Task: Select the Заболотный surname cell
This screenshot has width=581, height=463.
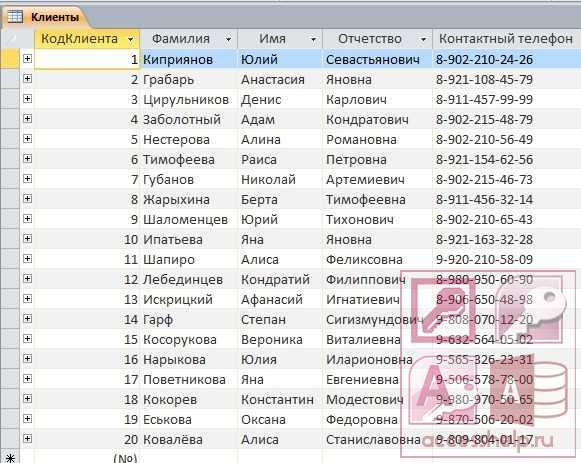Action: [x=189, y=120]
